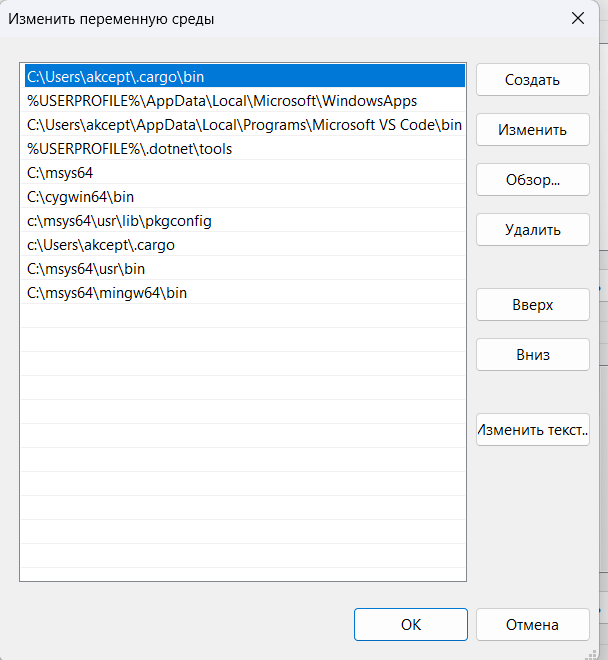Open the Обзор... folder browser

[x=532, y=180]
